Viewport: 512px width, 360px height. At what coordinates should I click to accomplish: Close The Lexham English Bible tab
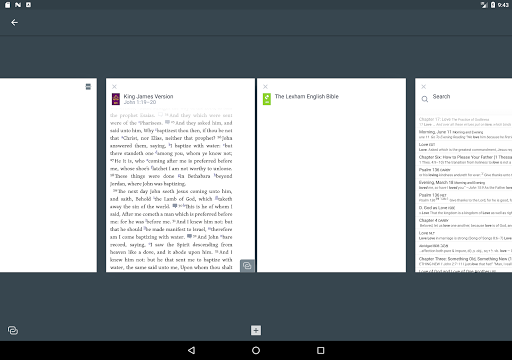tap(265, 87)
